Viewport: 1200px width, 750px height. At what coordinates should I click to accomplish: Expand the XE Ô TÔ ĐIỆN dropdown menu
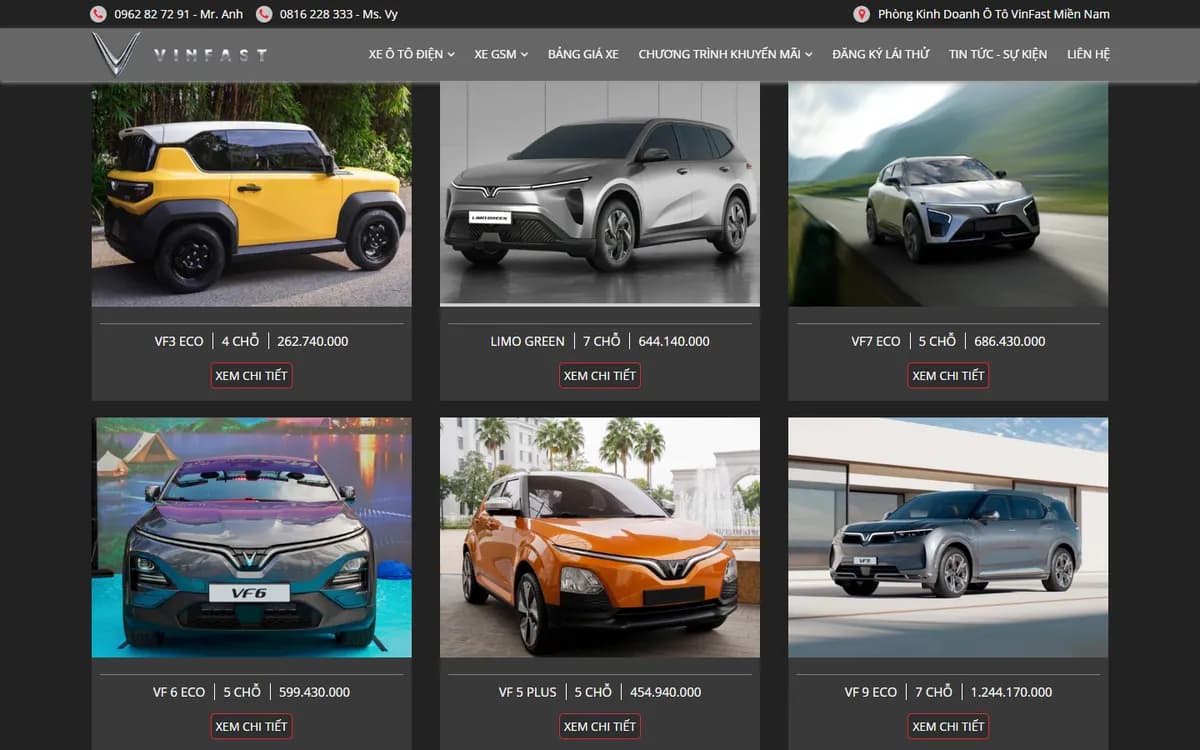[x=412, y=54]
